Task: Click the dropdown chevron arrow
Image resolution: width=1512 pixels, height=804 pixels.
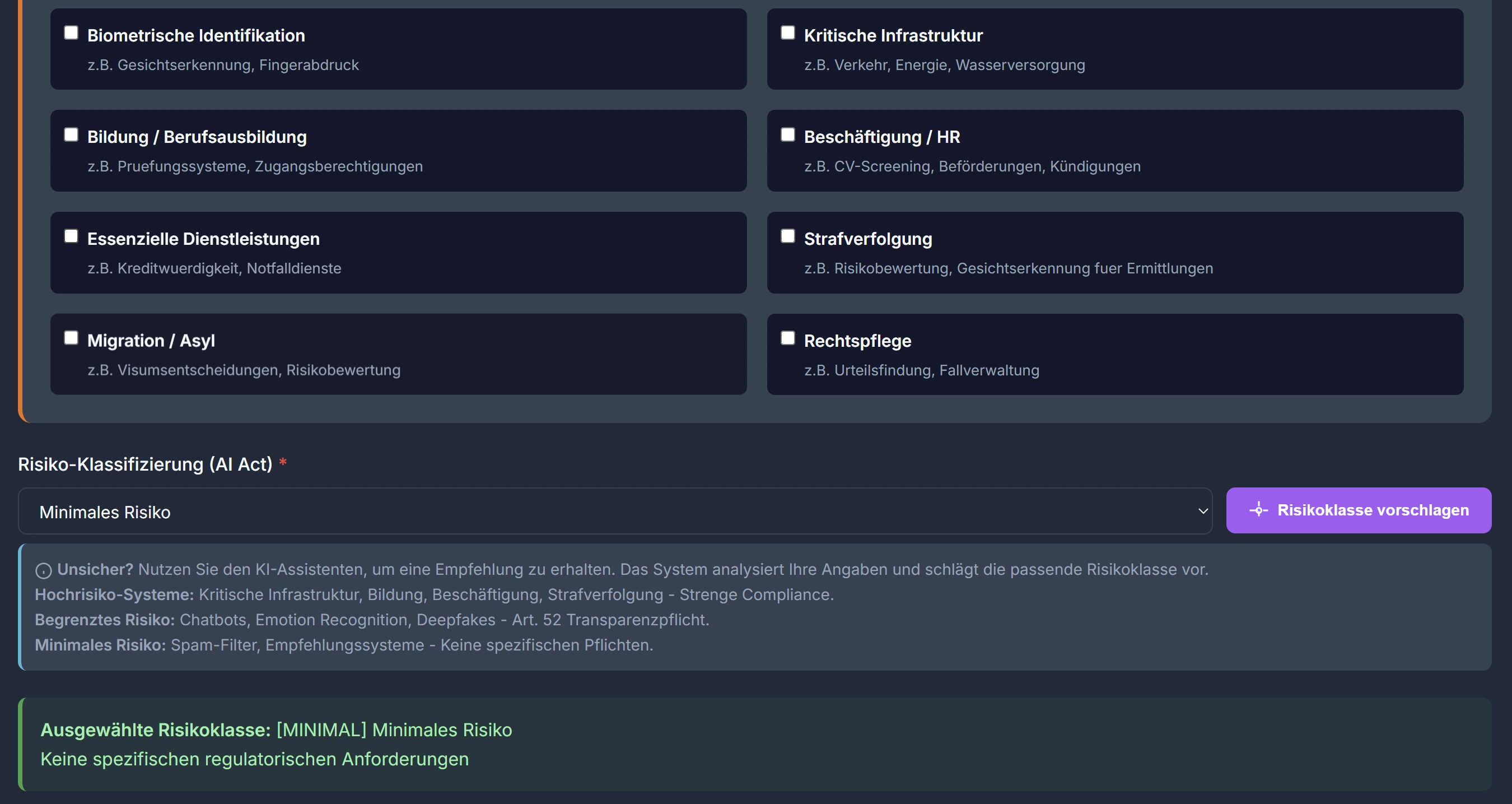Action: [x=1202, y=512]
